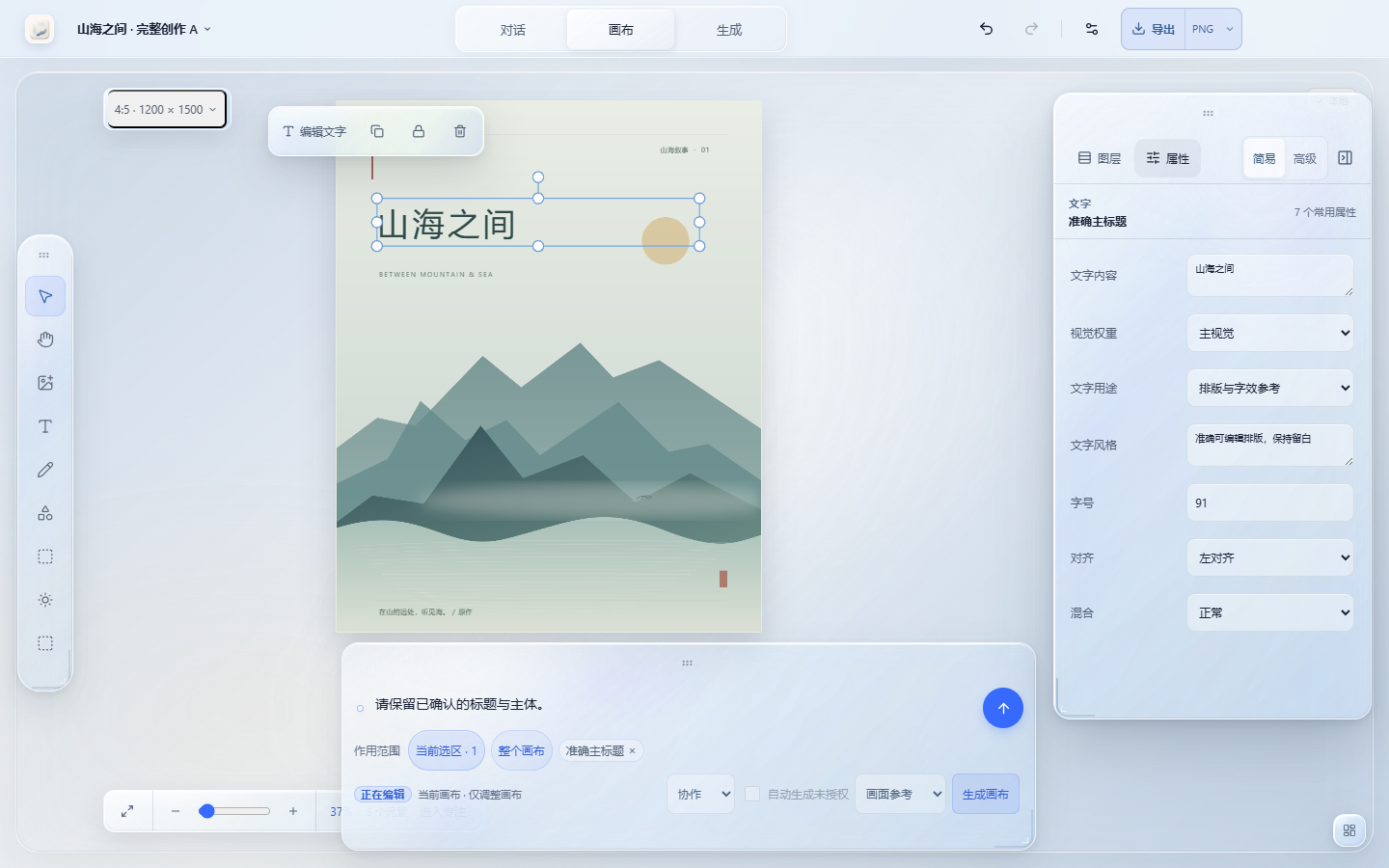Remove the 准确主标题 tag

[633, 751]
